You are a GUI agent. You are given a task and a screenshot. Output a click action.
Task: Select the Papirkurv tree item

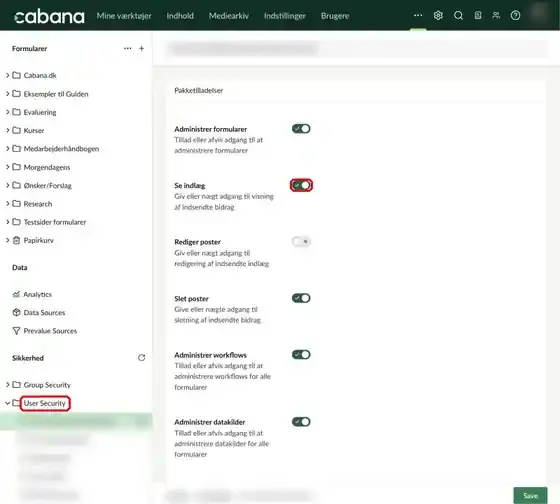39,240
